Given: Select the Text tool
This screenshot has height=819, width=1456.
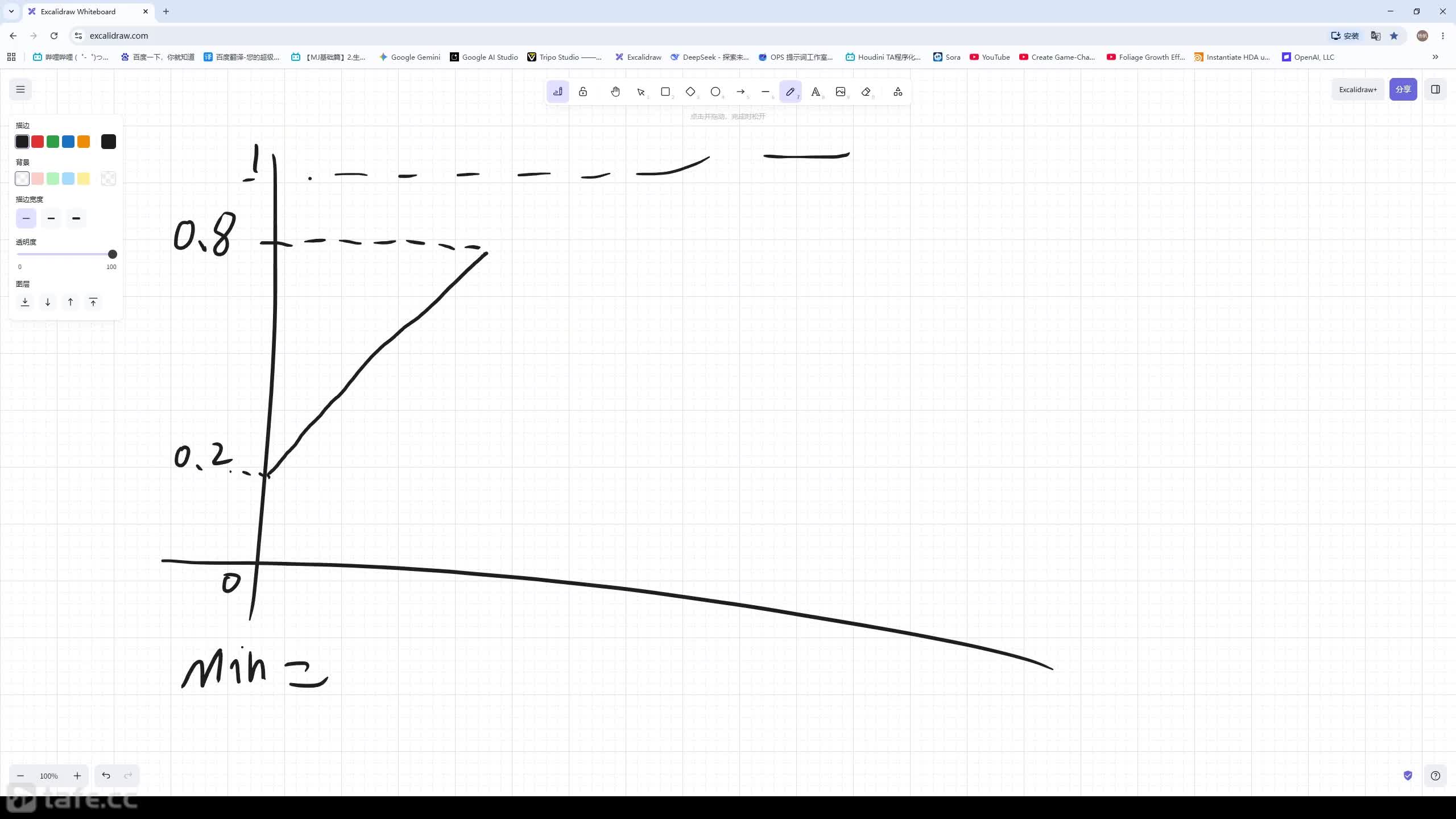Looking at the screenshot, I should coord(816,92).
